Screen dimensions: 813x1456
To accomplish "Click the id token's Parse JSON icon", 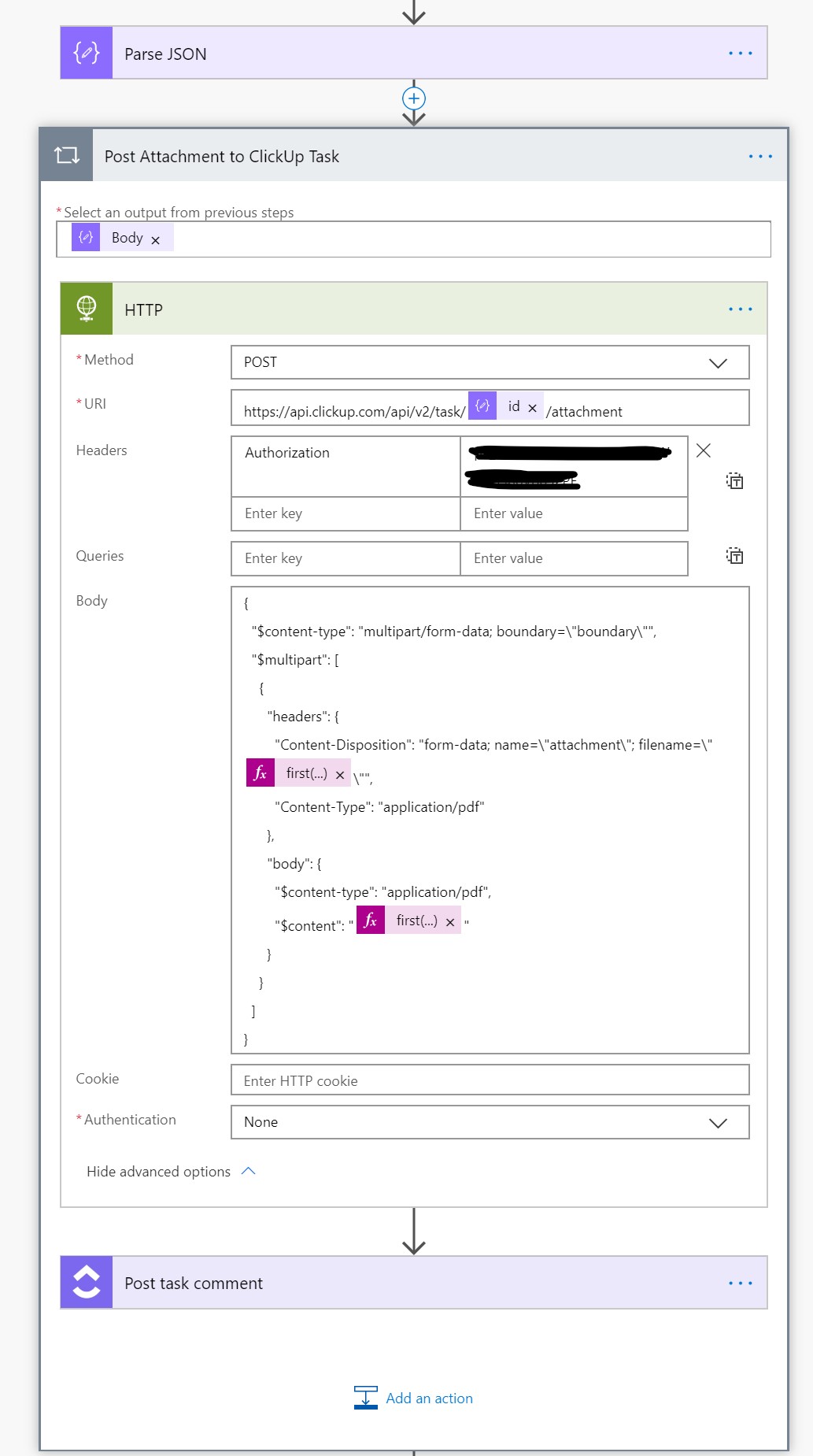I will [x=482, y=406].
